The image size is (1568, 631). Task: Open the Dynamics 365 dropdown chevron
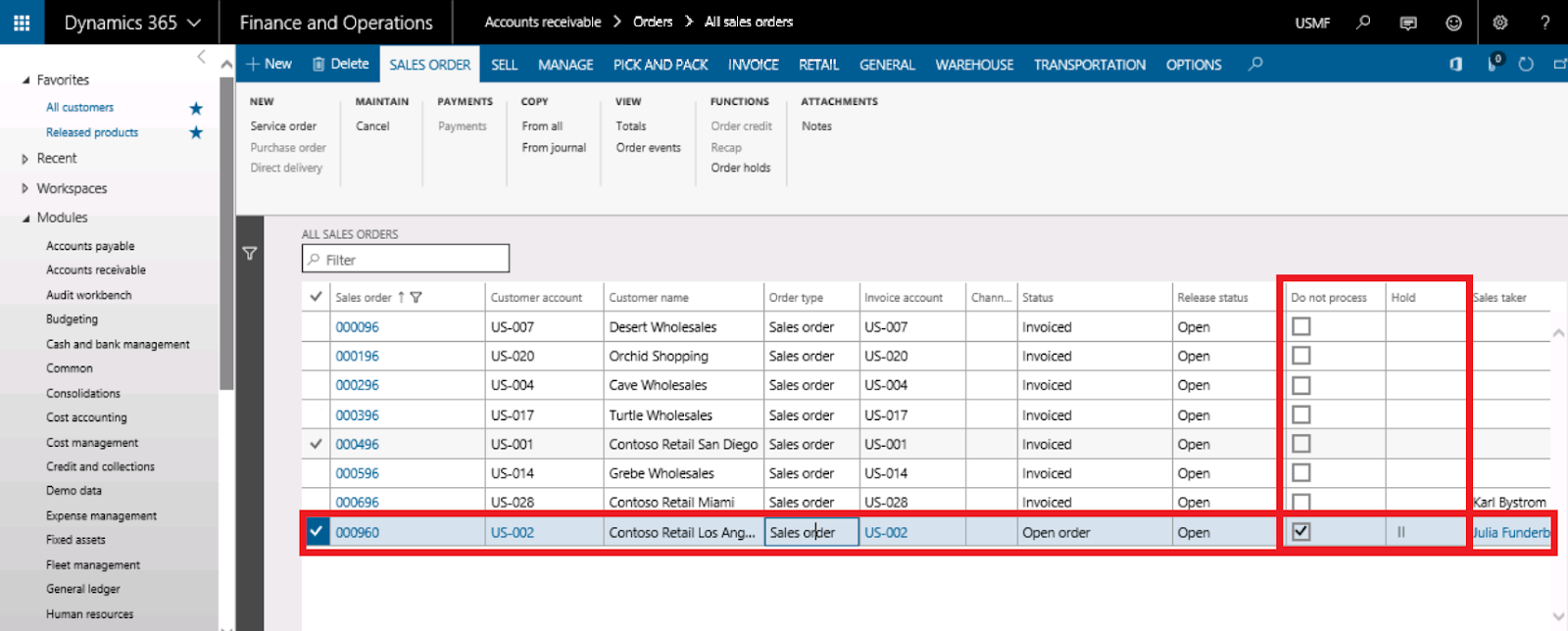194,23
